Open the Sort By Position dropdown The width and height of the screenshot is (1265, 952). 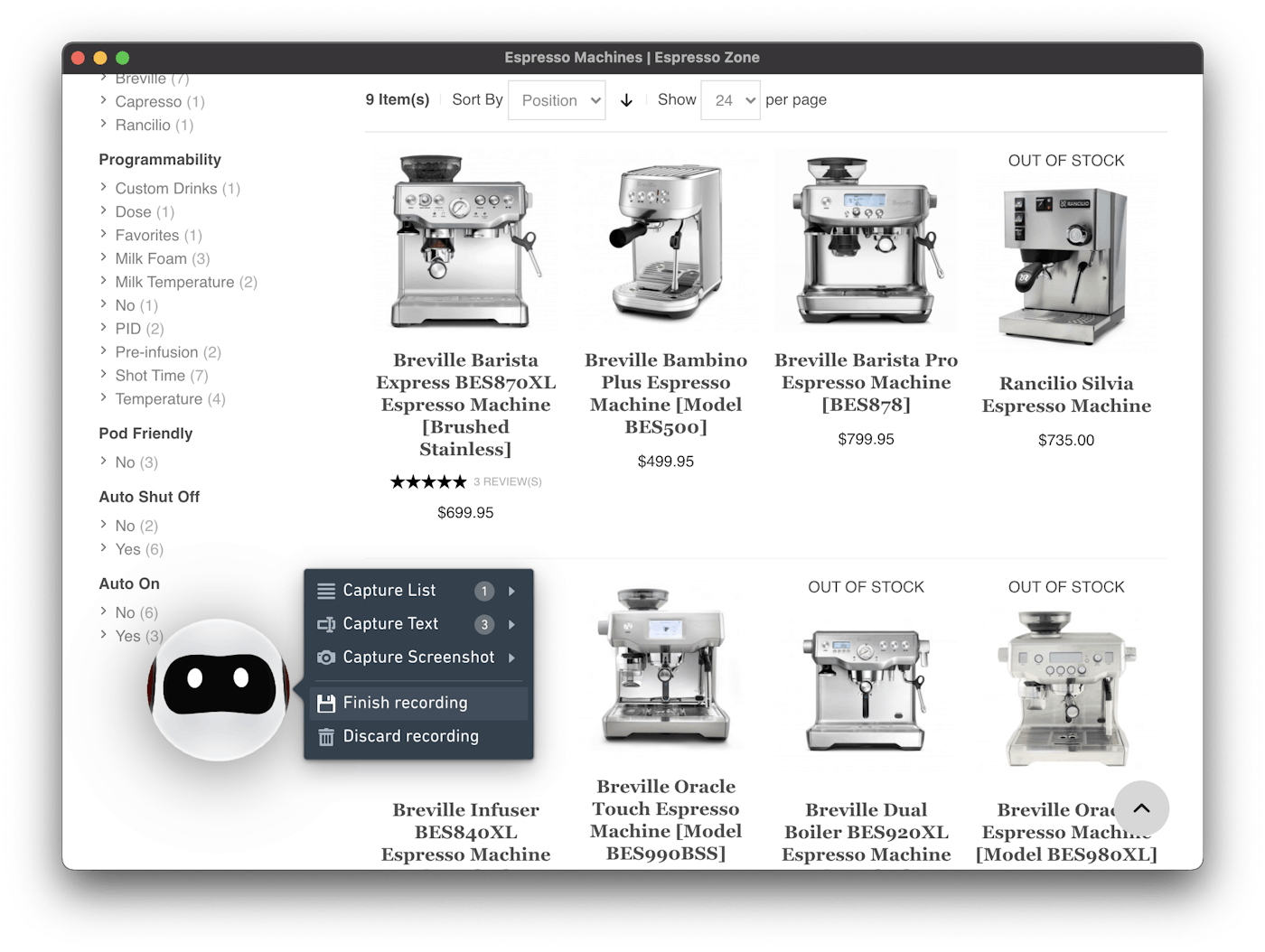click(557, 100)
